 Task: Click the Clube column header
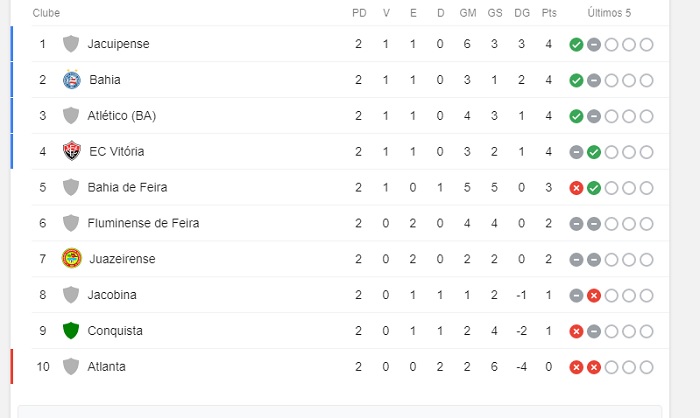[x=46, y=13]
